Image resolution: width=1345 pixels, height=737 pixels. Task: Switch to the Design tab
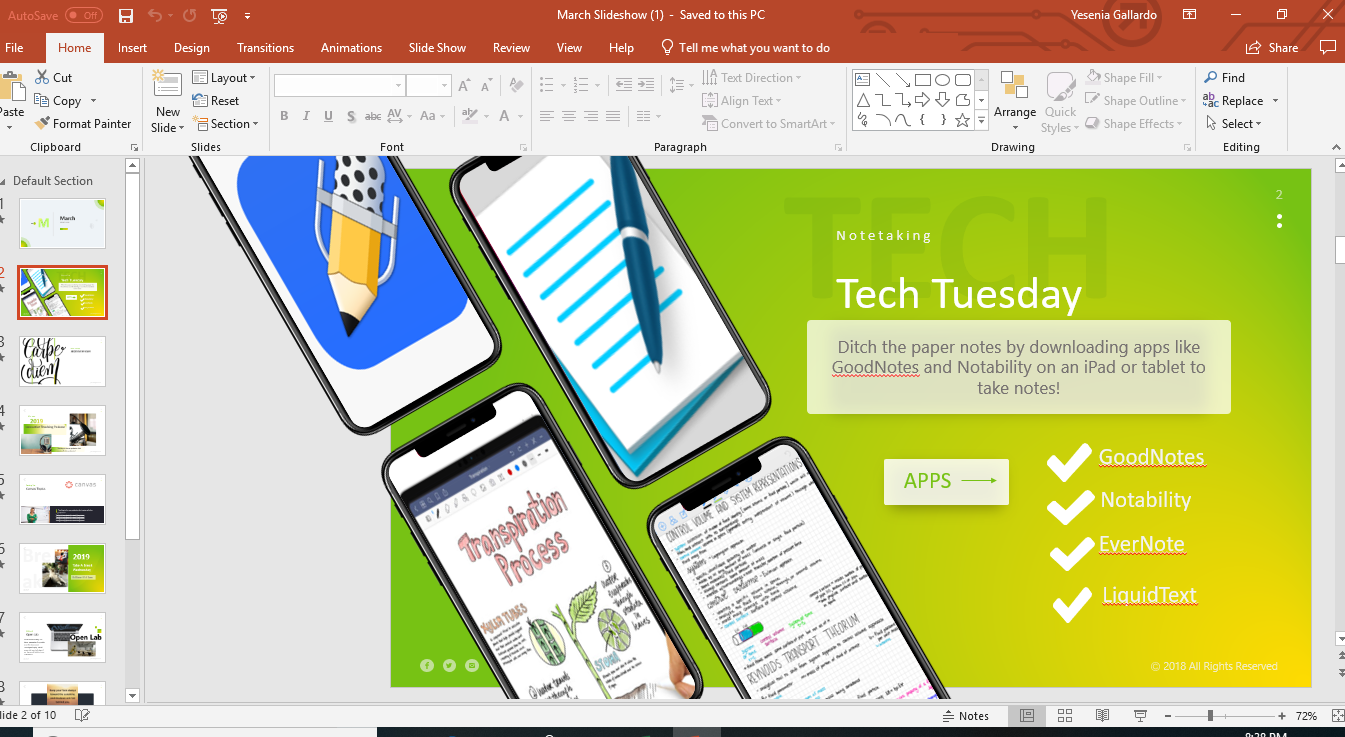(x=191, y=48)
